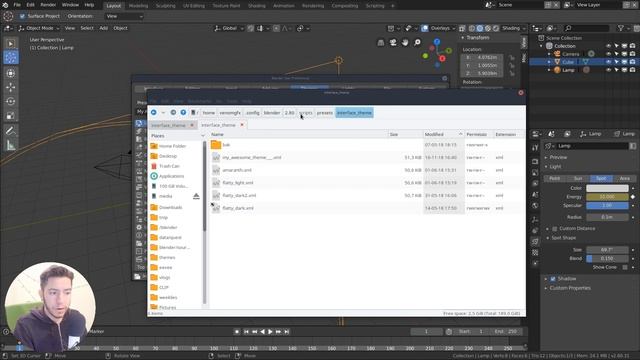Screen dimensions: 640x360
Task: Click the lamp Color swatch
Action: tap(607, 188)
